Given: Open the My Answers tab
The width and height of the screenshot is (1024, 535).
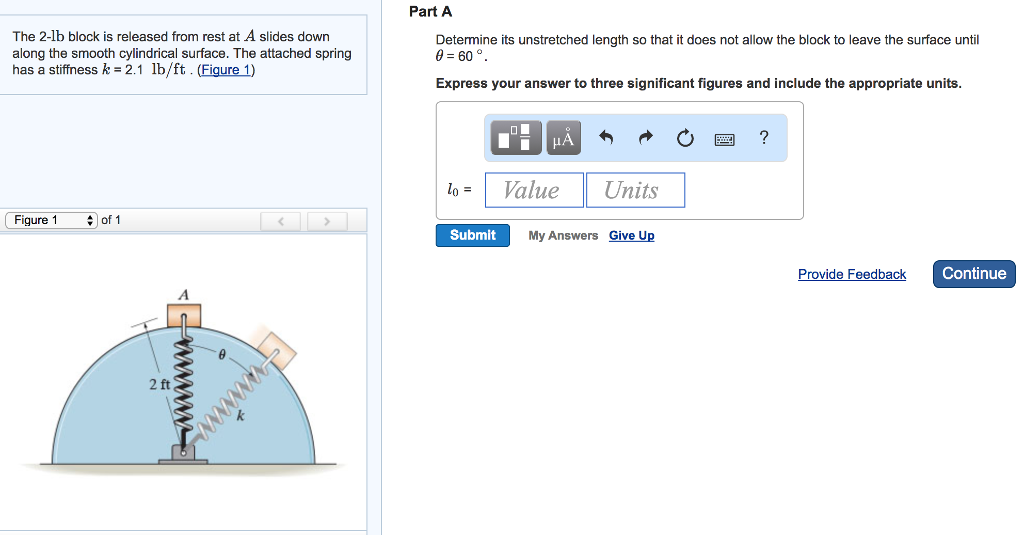Looking at the screenshot, I should click(x=563, y=236).
